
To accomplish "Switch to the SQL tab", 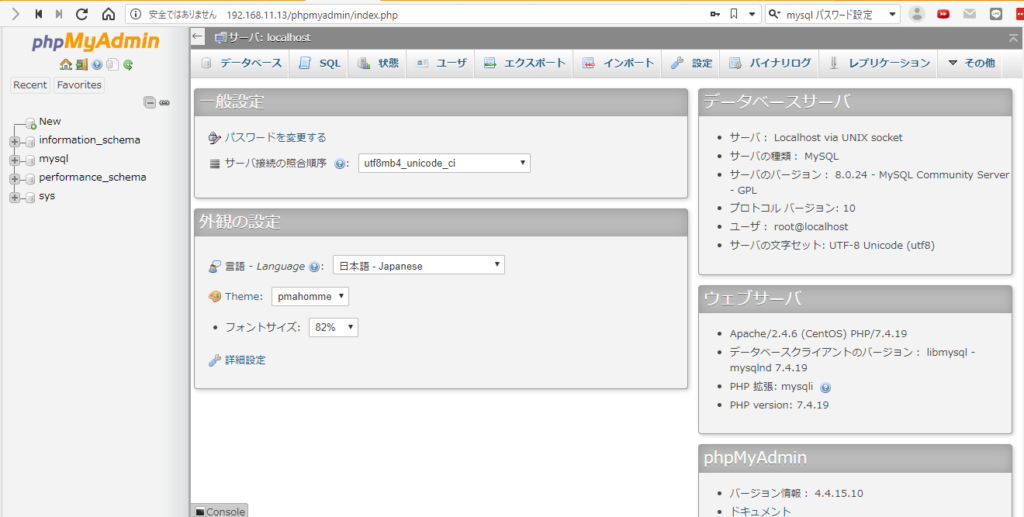I will point(320,63).
